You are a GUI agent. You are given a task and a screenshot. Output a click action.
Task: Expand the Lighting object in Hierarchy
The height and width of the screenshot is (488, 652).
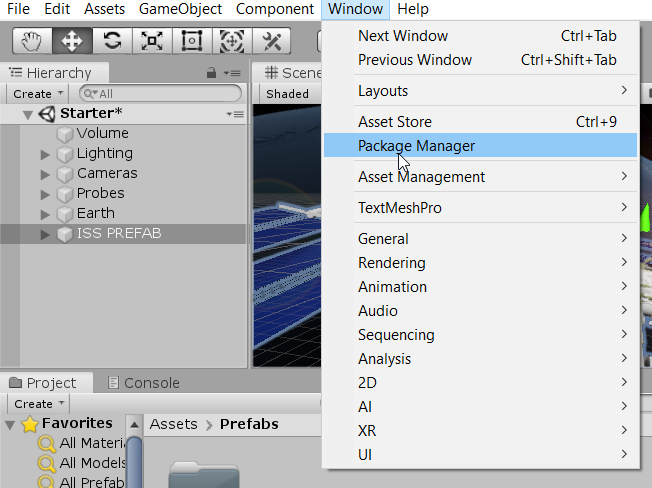click(45, 154)
